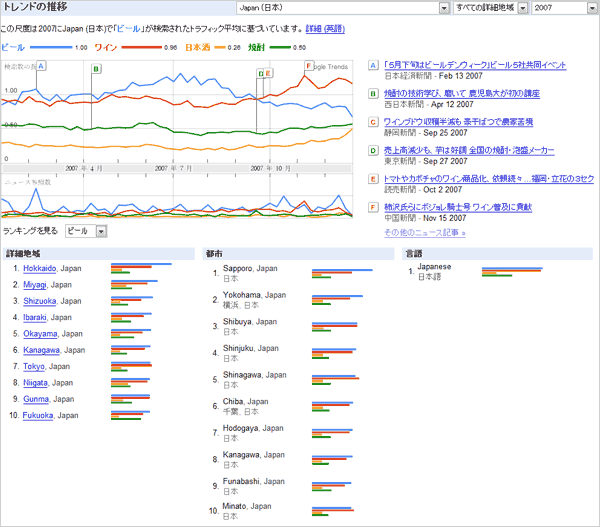
Task: Click the ビール link in the scale description
Action: click(128, 29)
